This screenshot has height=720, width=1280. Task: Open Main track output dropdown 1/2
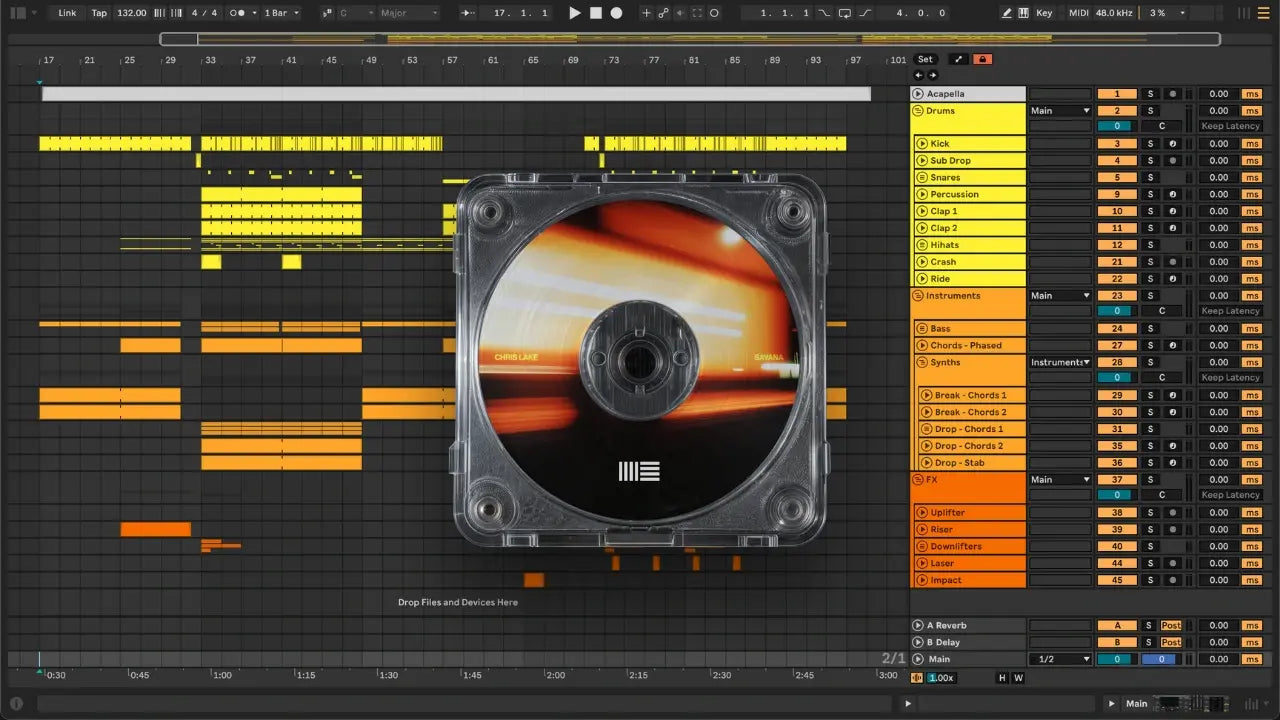(1060, 659)
